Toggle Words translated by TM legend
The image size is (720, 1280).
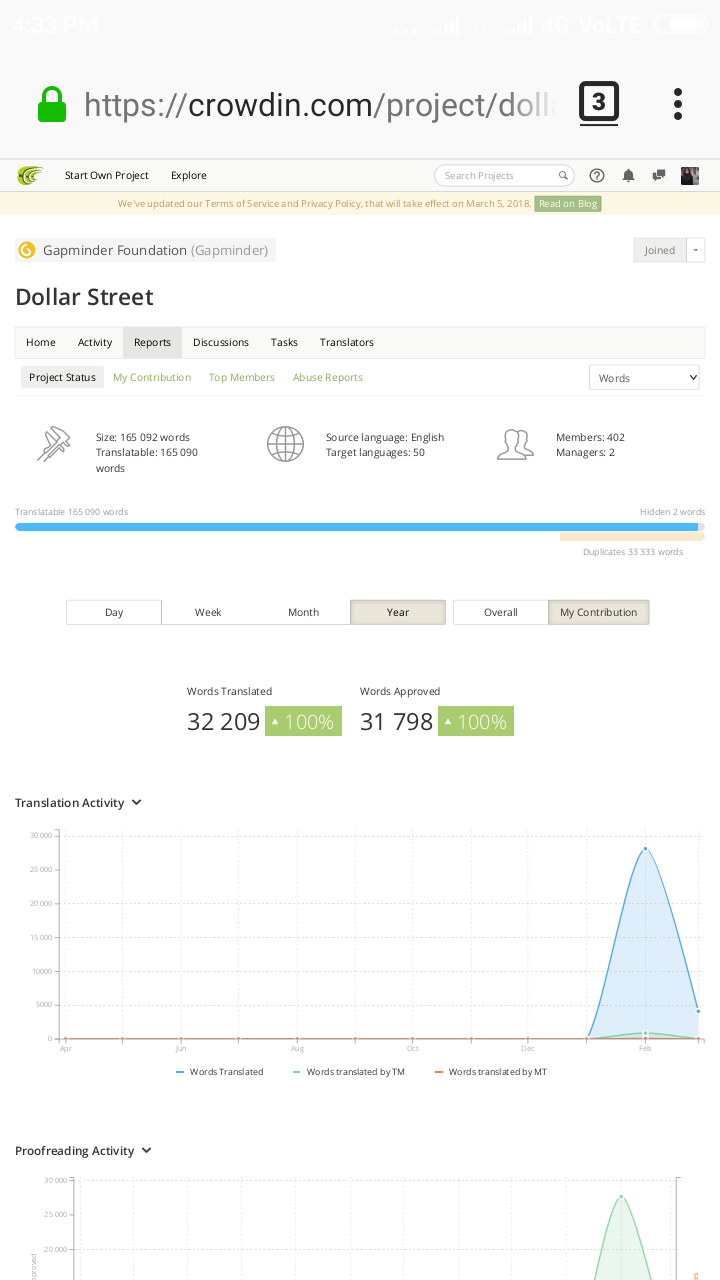(349, 1072)
